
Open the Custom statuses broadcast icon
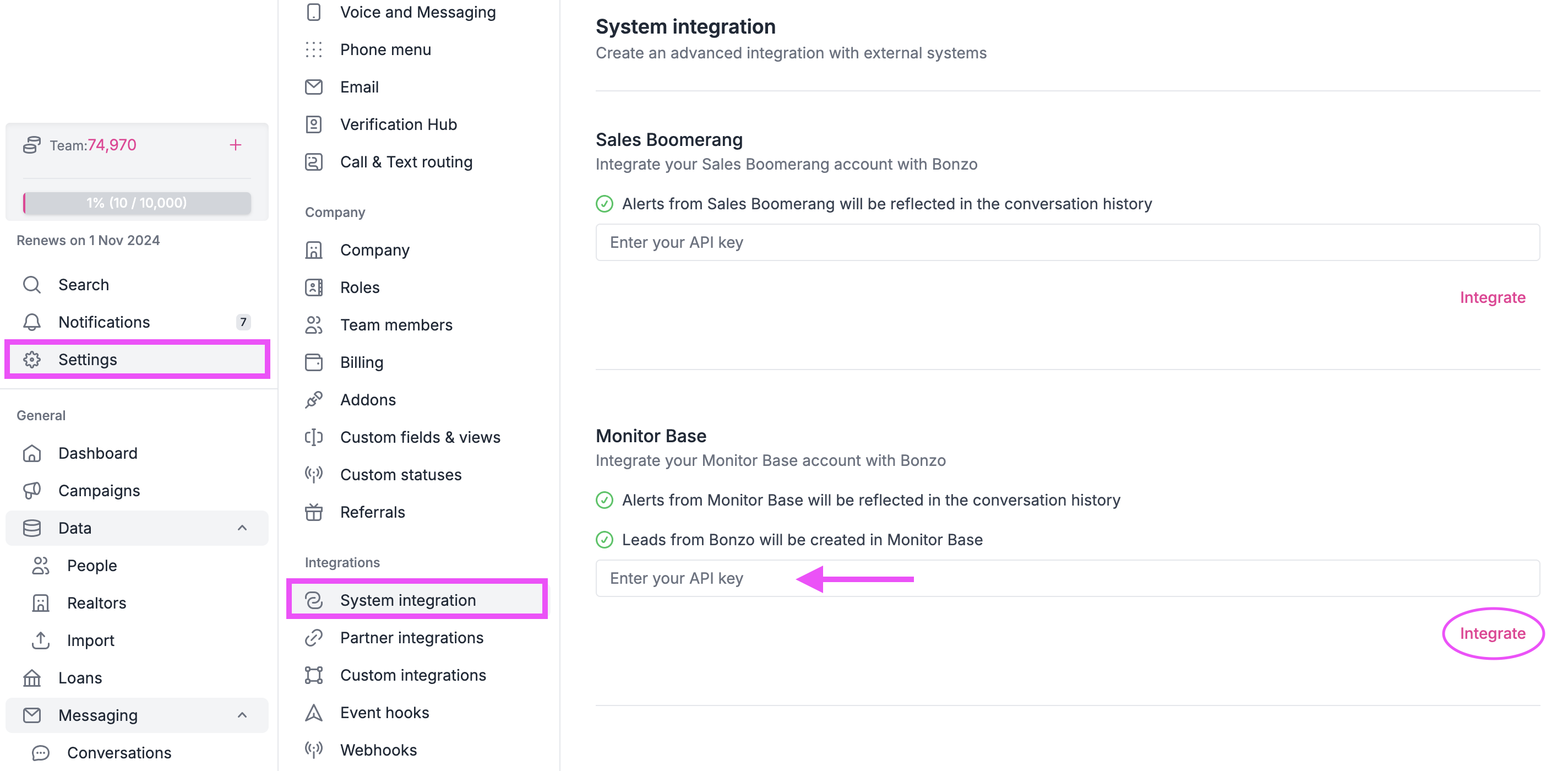(313, 474)
